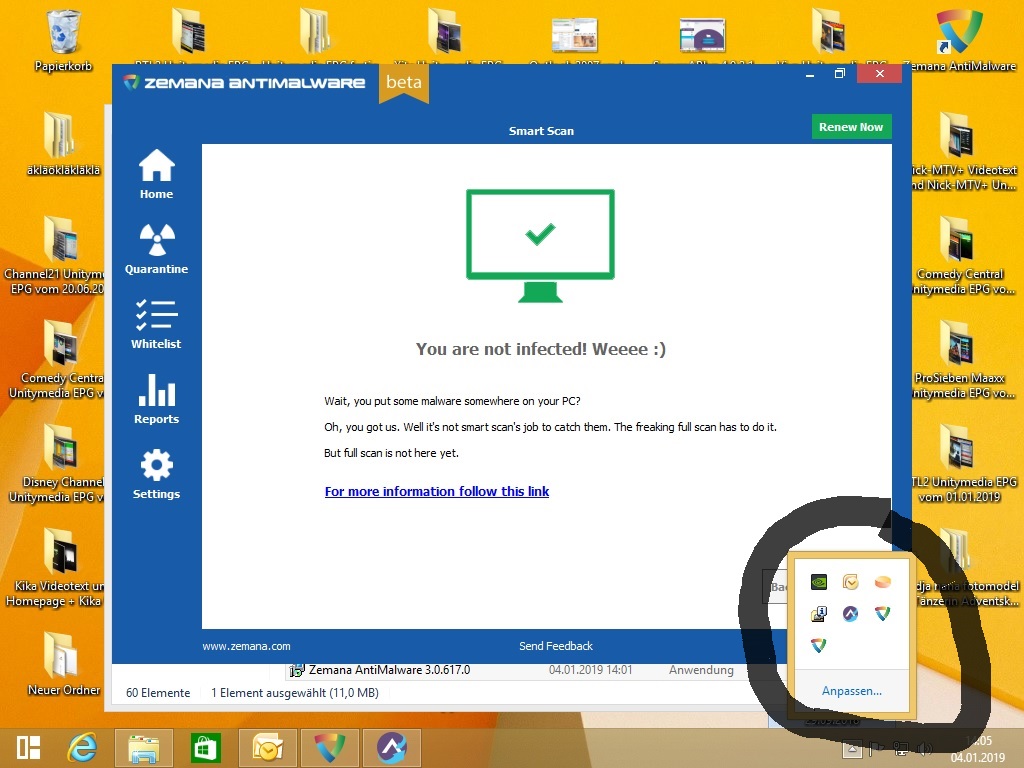Click the Zemana shield on the tray's bottom row
Viewport: 1024px width, 768px height.
[x=818, y=645]
